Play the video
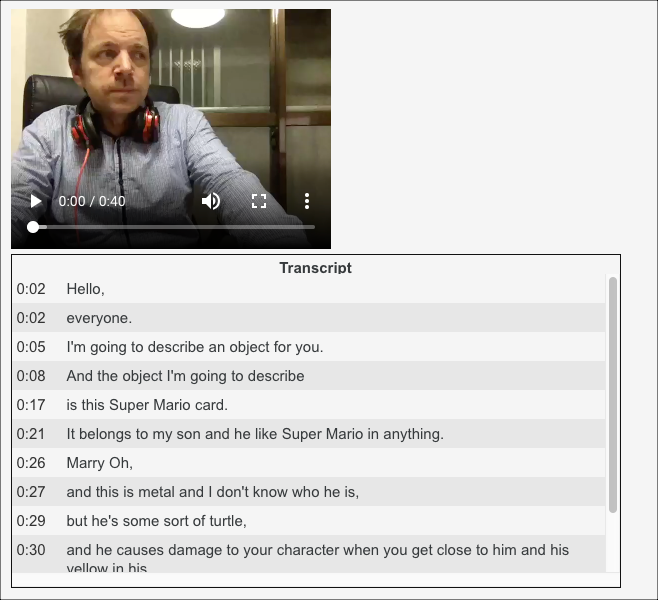 36,201
